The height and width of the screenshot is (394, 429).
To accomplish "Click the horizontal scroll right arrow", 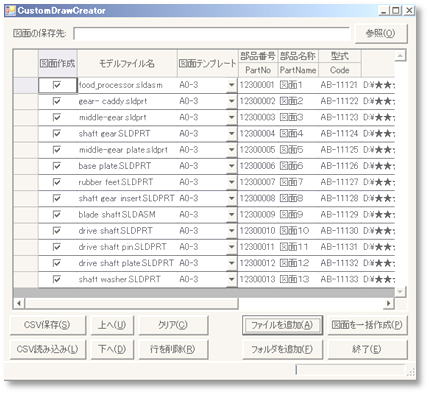I will coord(389,303).
